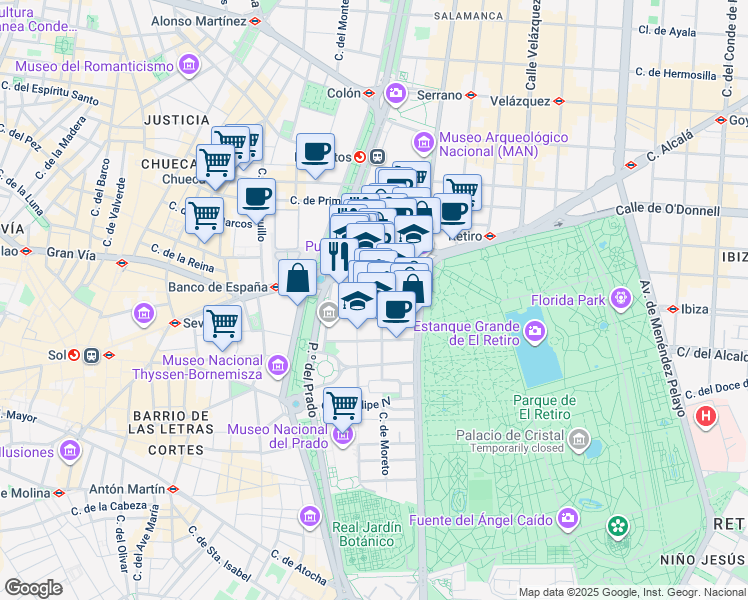Click the Palacio de Cristal gray pin
This screenshot has height=600, width=748.
click(579, 441)
